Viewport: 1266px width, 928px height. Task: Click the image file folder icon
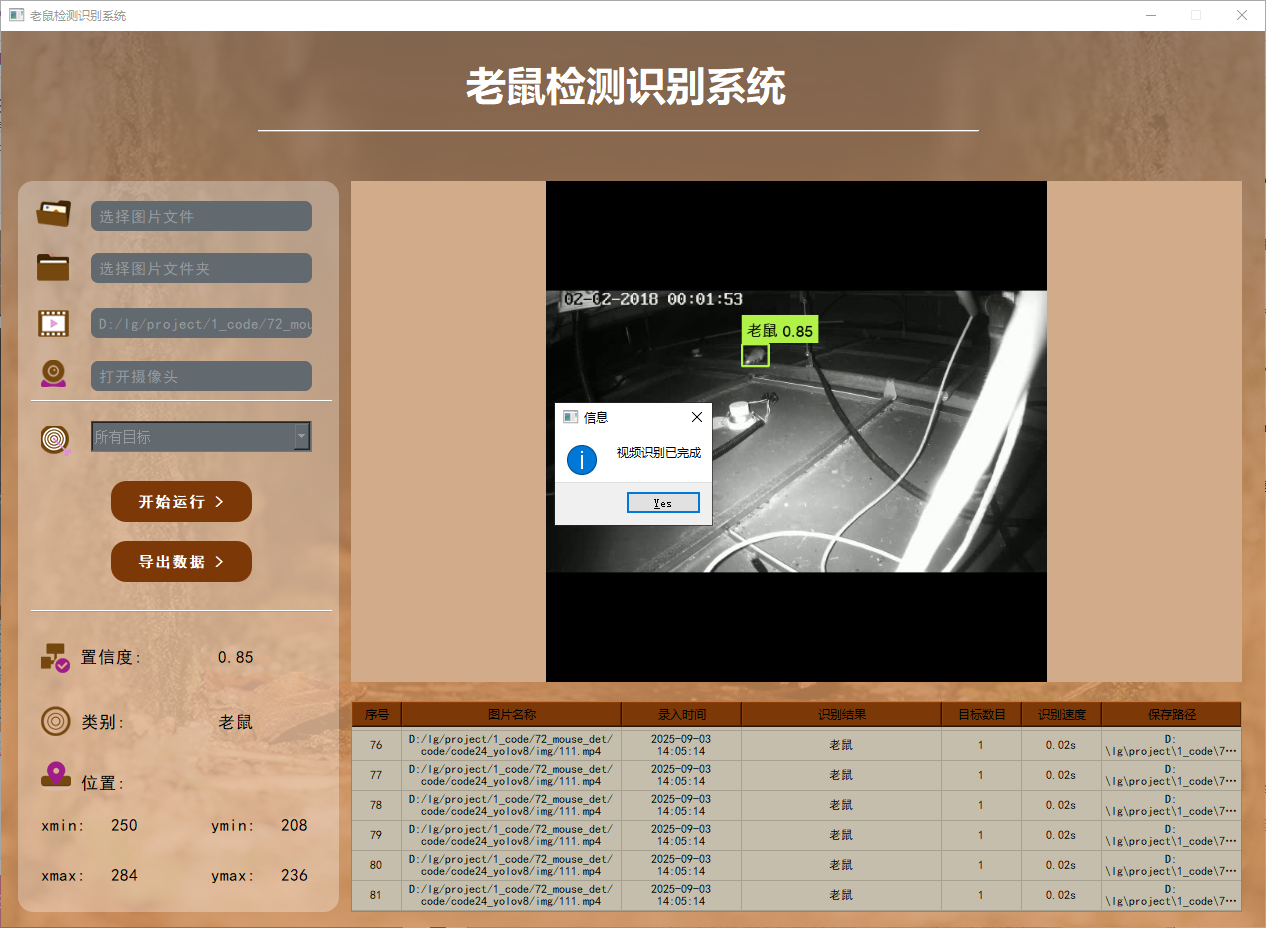[x=54, y=214]
